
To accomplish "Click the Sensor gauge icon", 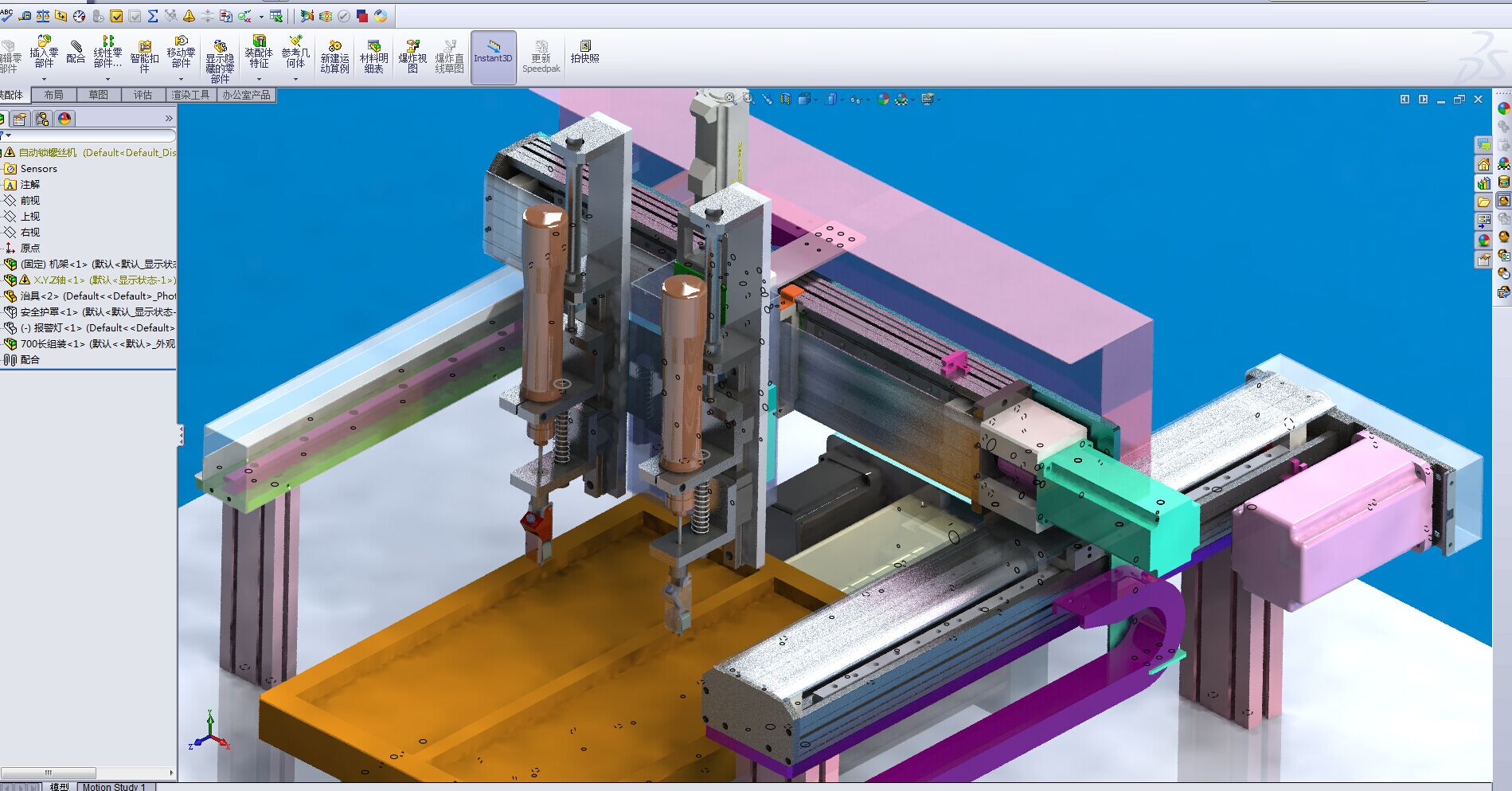I will tap(79, 16).
